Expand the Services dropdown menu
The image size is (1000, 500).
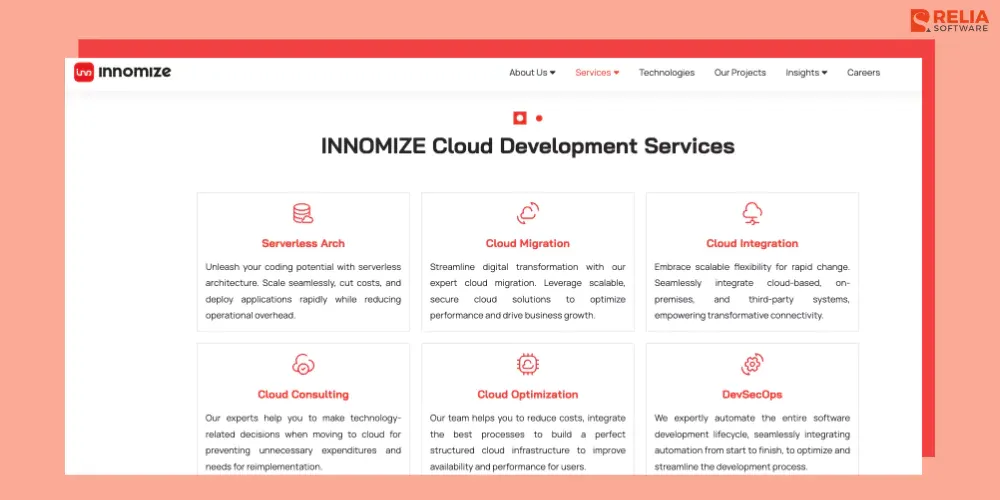(x=597, y=73)
